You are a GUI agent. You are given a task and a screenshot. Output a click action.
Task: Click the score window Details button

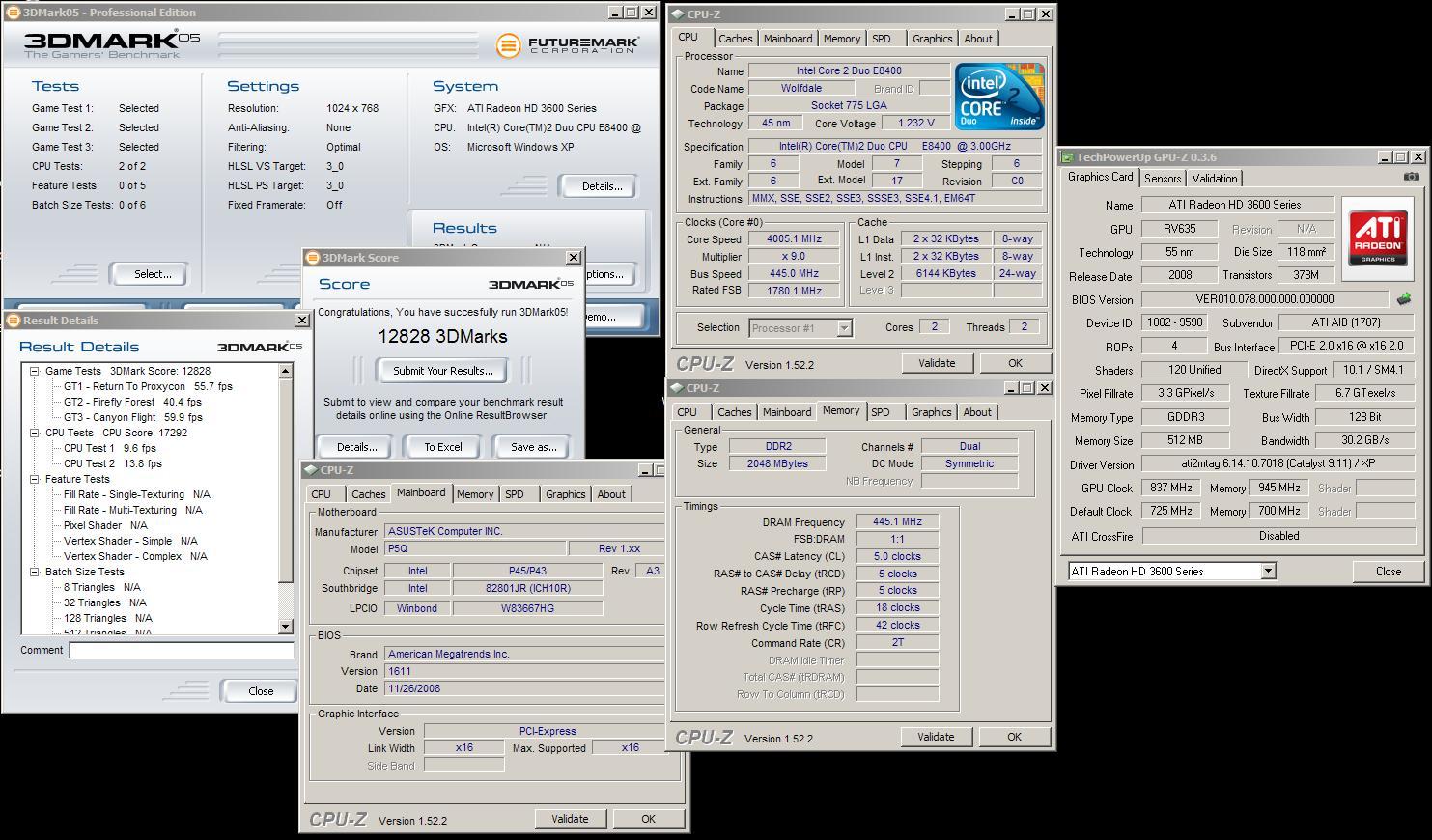[357, 447]
